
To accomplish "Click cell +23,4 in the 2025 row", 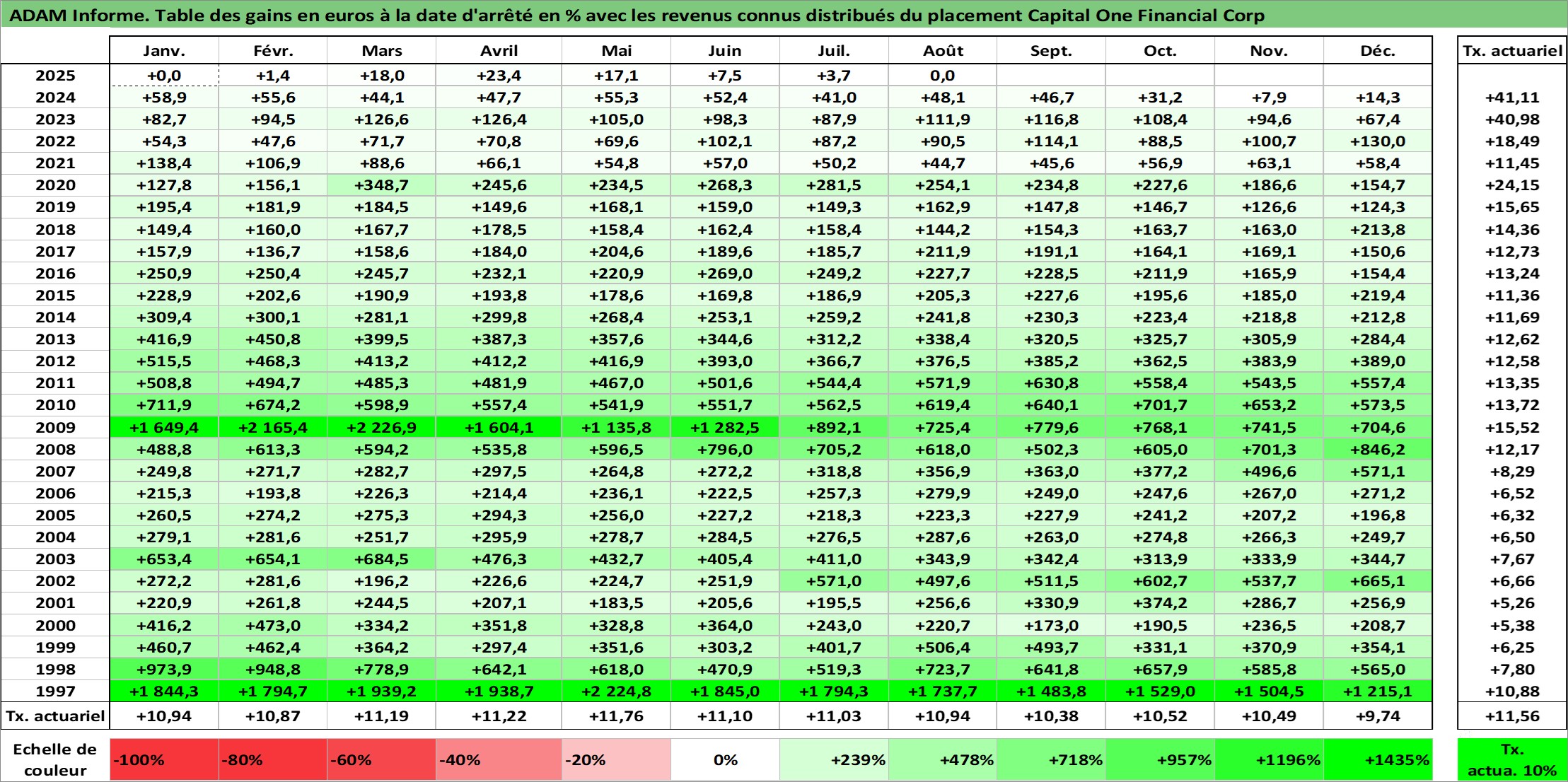I will tap(499, 76).
